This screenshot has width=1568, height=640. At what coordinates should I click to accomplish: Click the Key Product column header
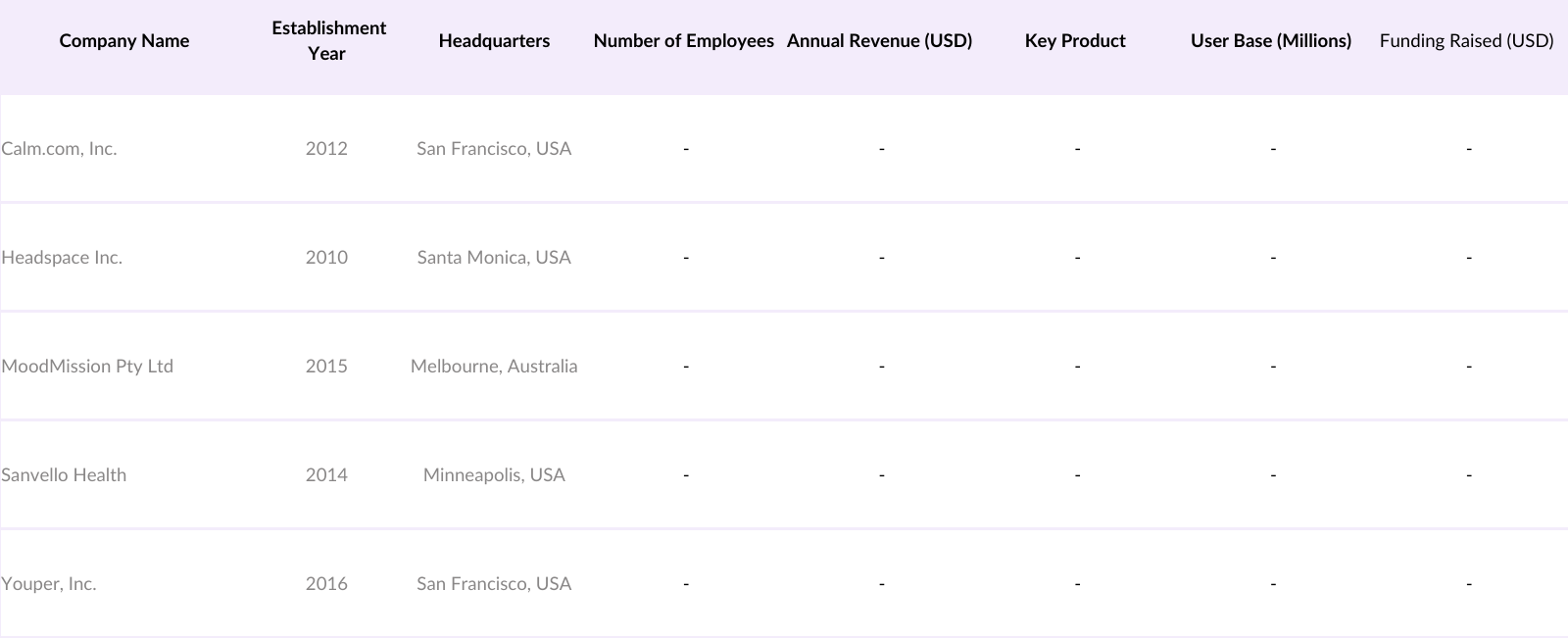[x=1075, y=41]
